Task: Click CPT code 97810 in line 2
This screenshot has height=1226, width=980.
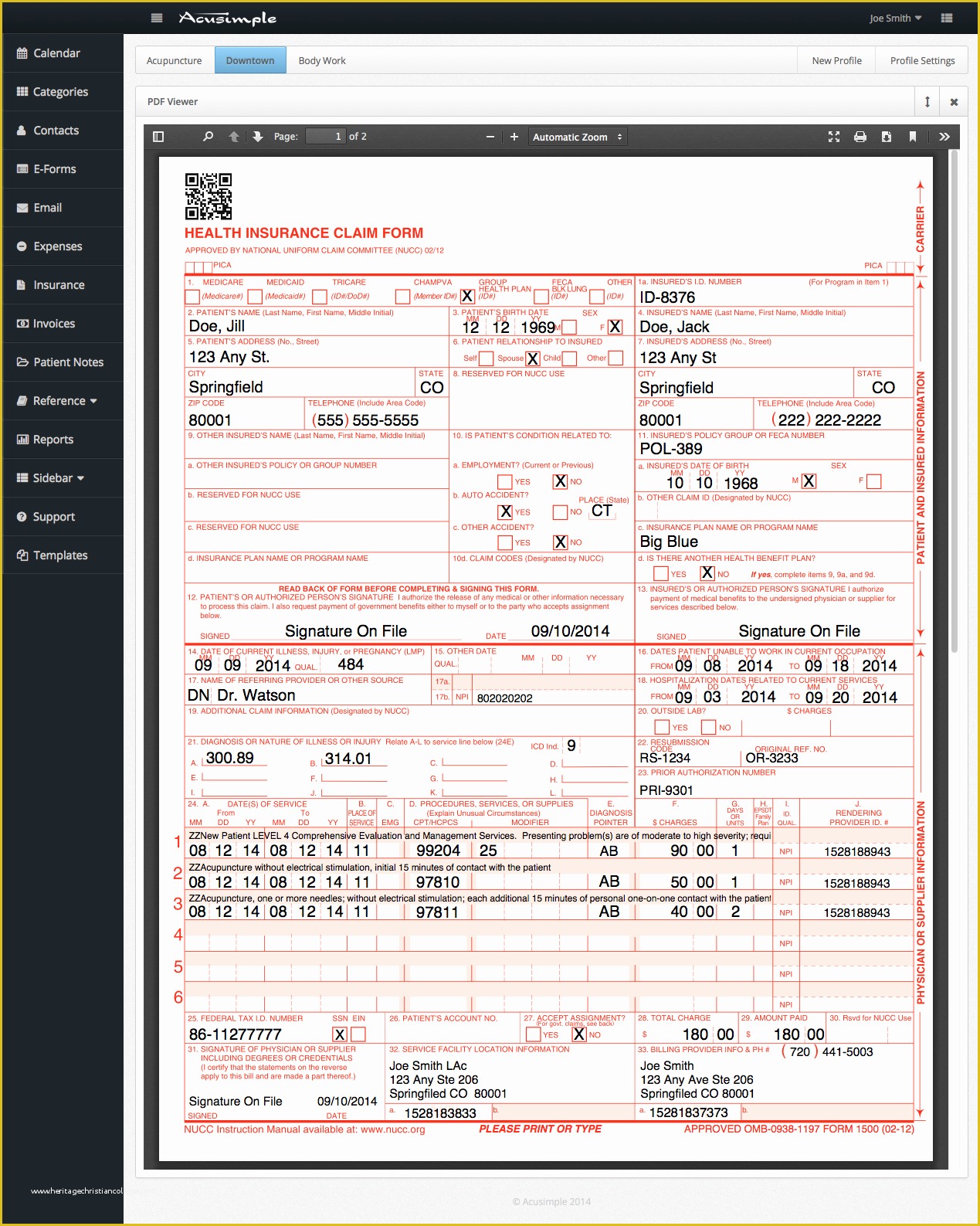Action: point(438,882)
